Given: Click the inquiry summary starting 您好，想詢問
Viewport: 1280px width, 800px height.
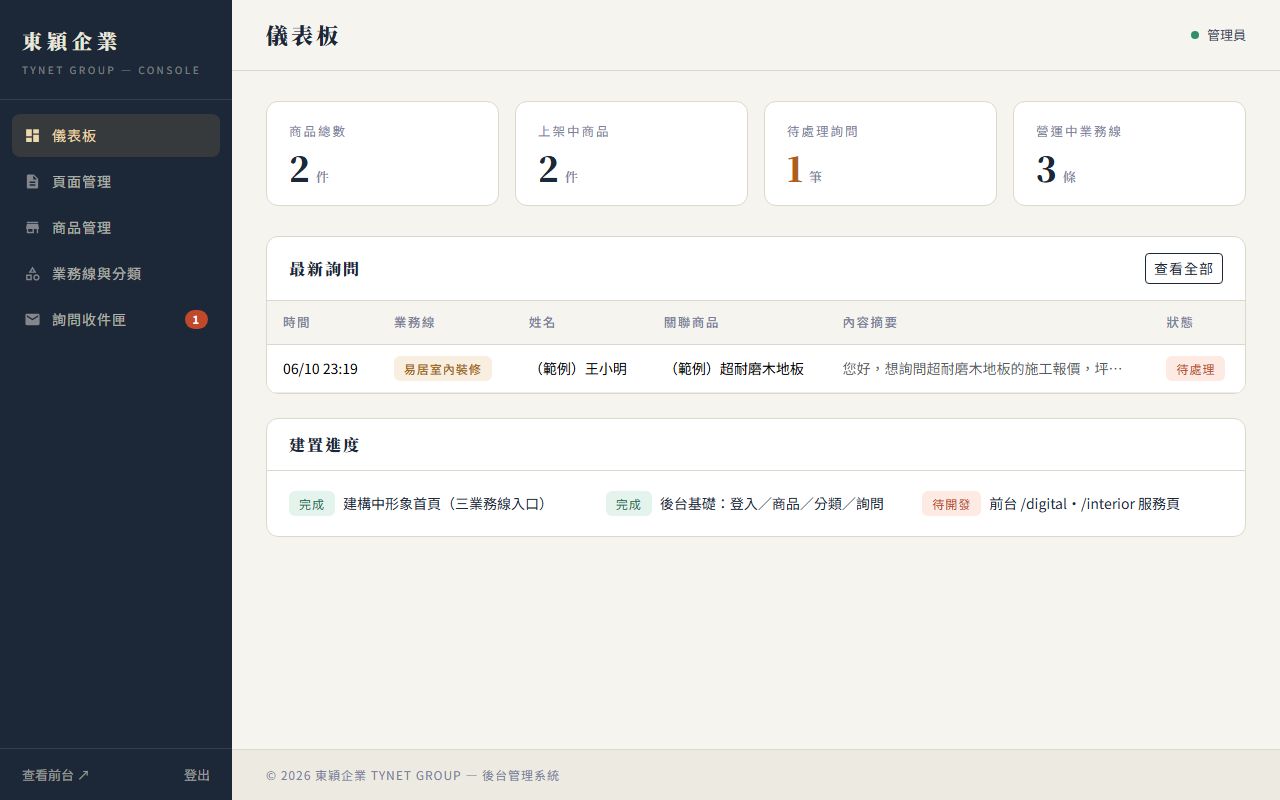Looking at the screenshot, I should click(x=983, y=369).
